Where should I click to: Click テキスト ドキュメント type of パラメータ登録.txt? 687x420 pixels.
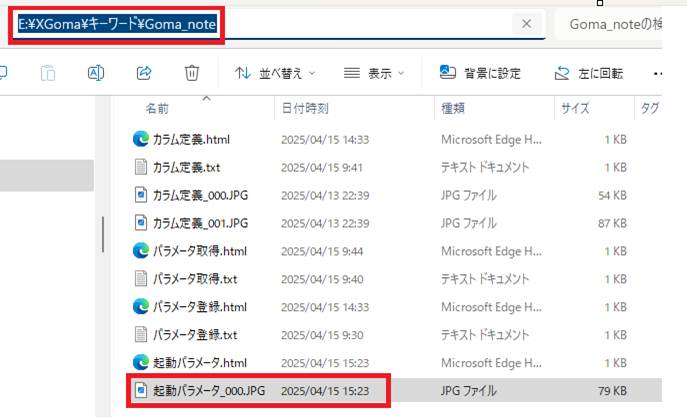tap(485, 335)
